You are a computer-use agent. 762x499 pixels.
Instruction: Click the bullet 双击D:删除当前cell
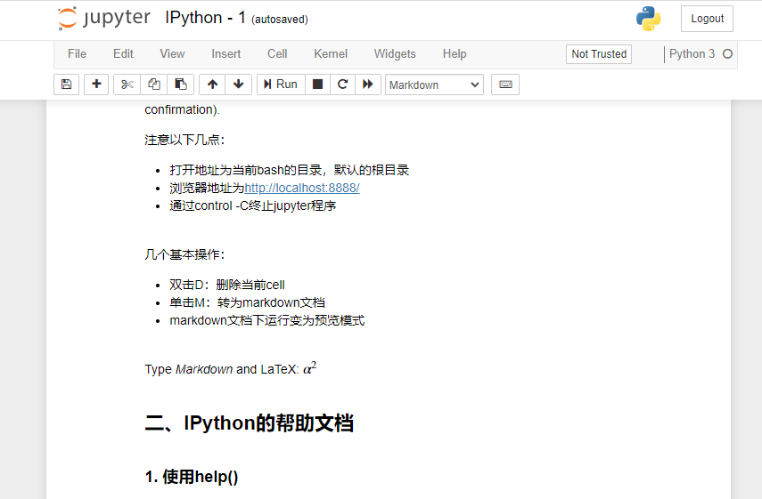(227, 285)
